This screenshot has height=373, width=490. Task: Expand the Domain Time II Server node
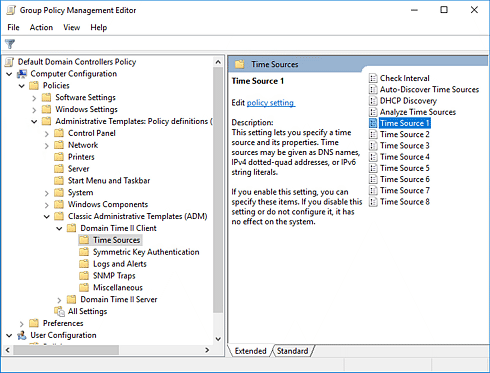coord(59,300)
